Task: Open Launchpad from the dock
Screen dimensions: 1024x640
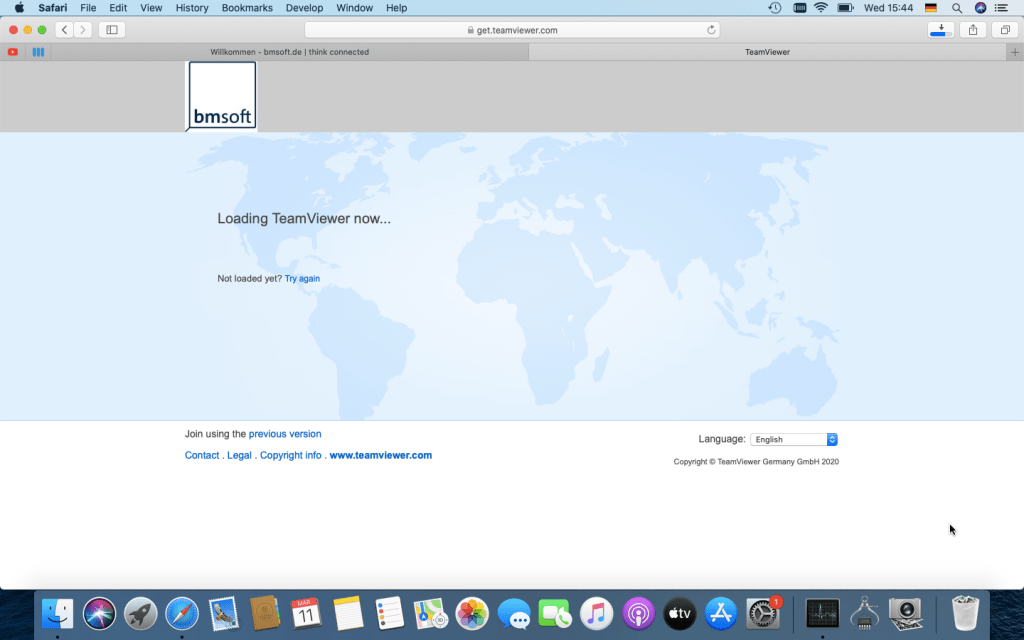Action: [x=140, y=614]
